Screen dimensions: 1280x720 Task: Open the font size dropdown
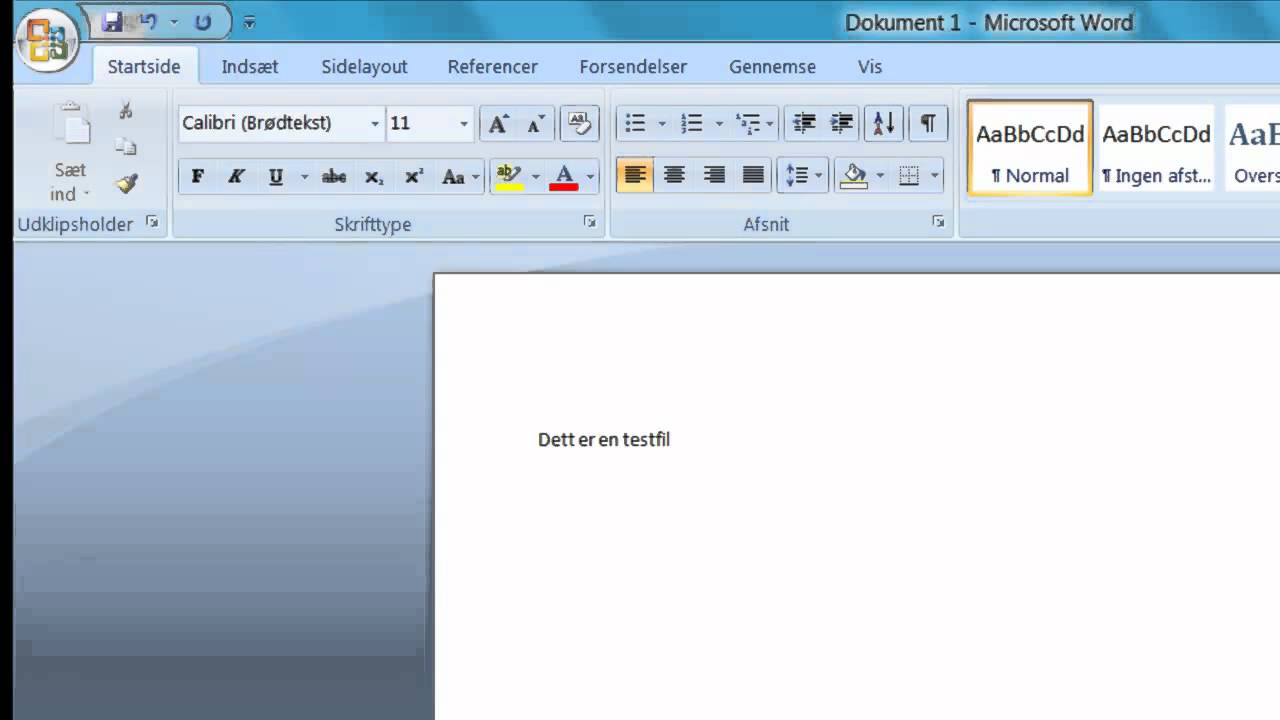(x=463, y=123)
